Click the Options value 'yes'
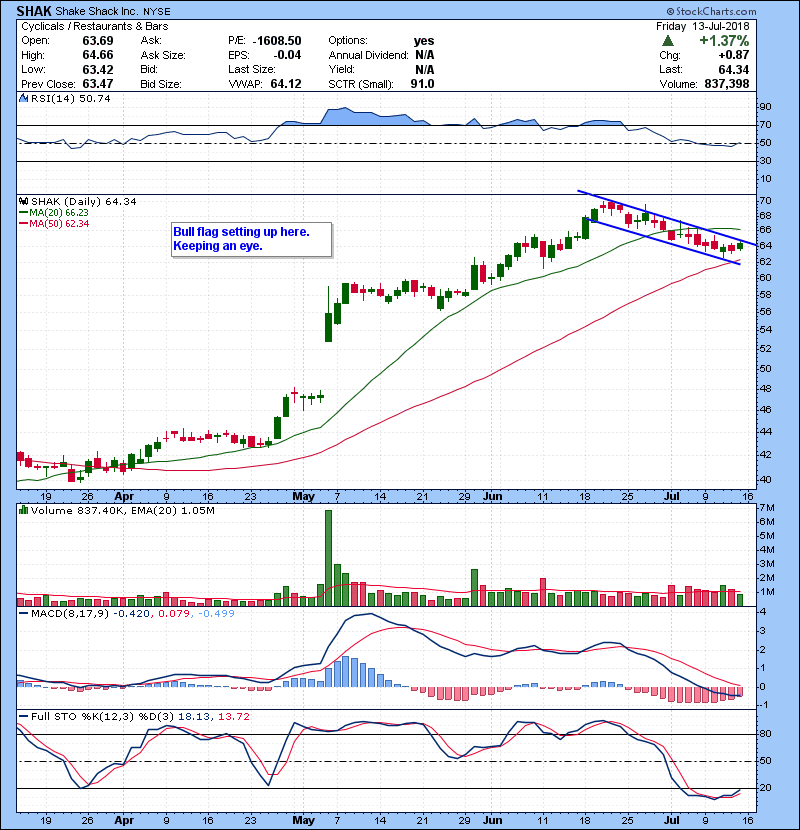The width and height of the screenshot is (800, 830). click(x=424, y=41)
